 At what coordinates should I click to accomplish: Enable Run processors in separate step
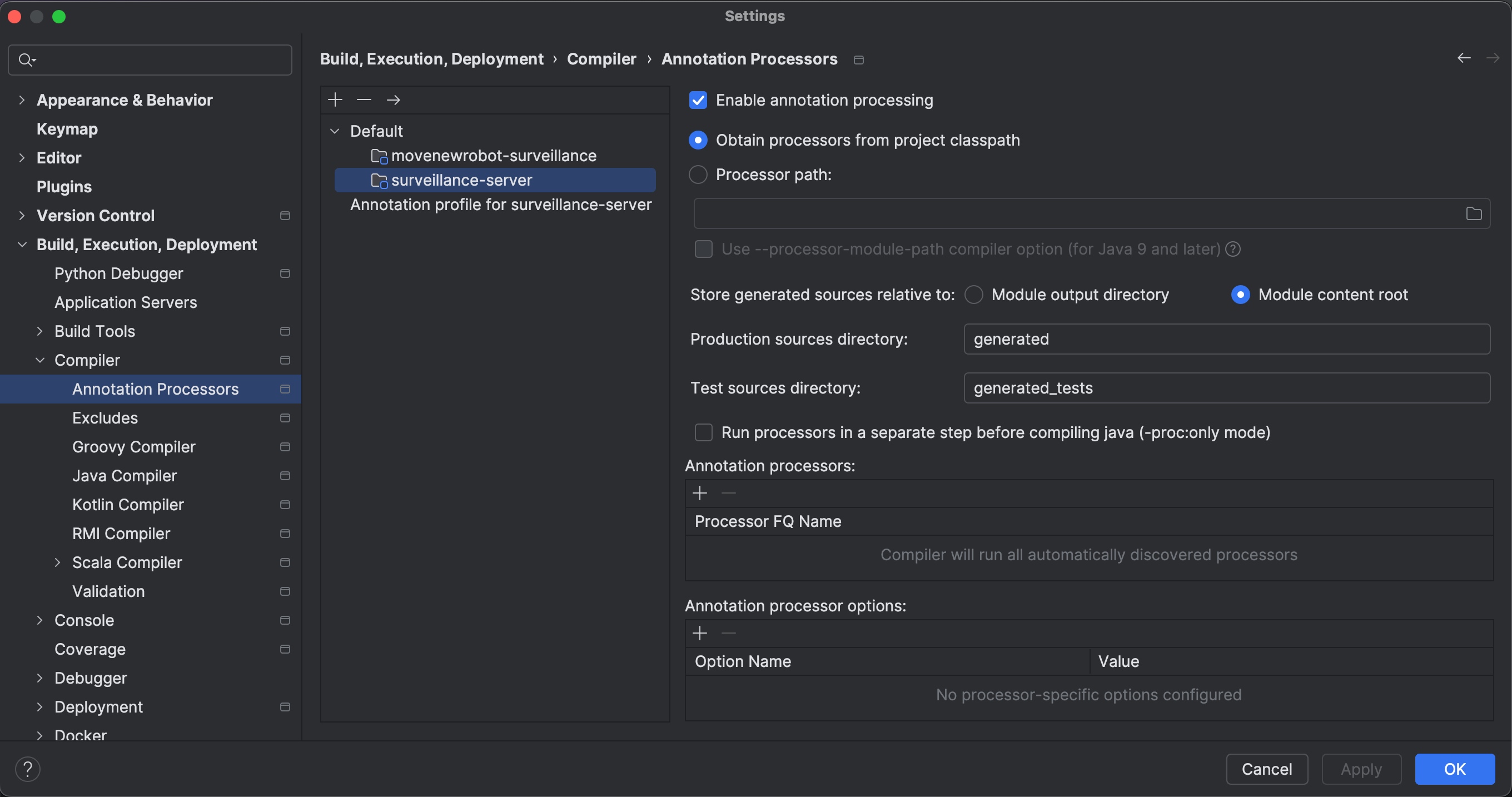[x=703, y=432]
